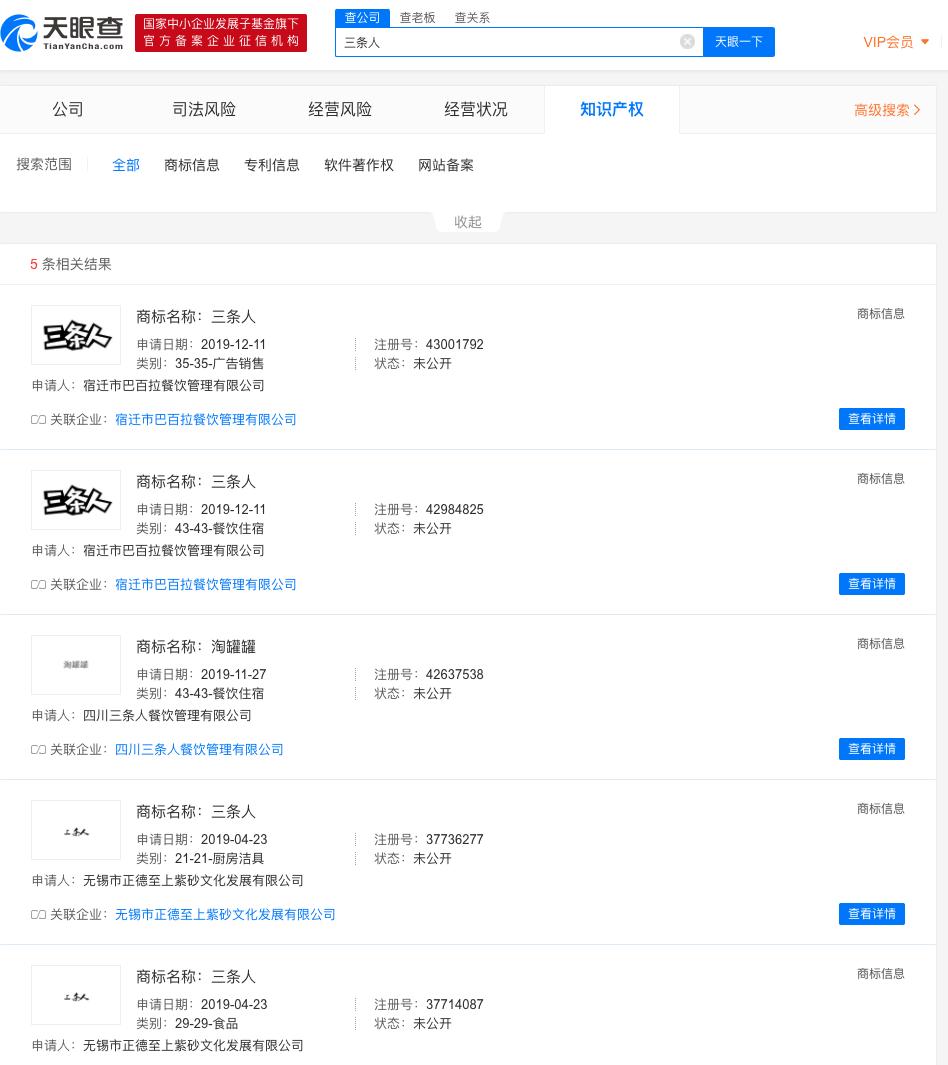
Task: Open 宿迁市巴百拉 company link under registration 43001792
Action: (206, 420)
